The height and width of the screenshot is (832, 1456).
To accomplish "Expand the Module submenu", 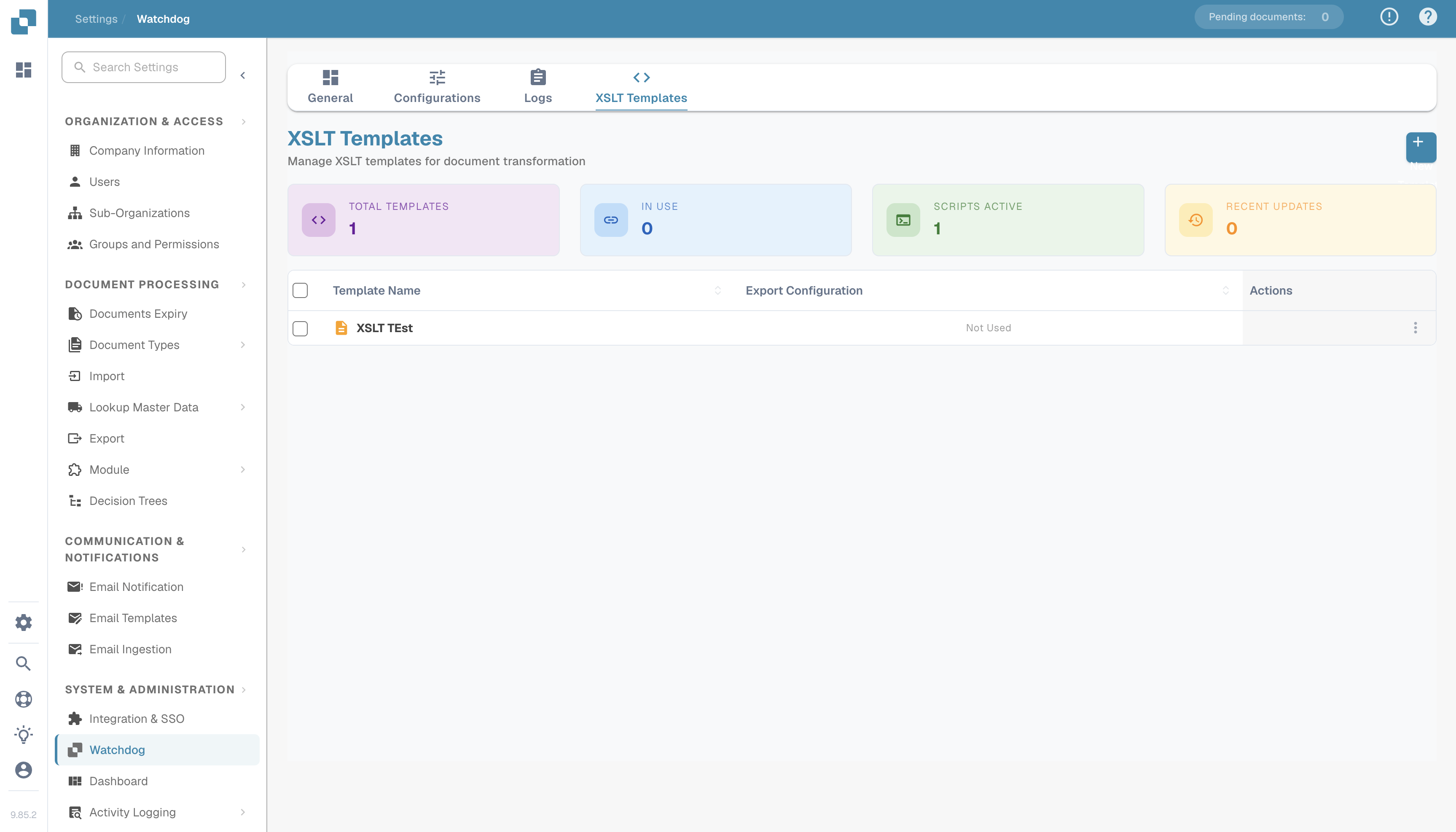I will (x=243, y=469).
